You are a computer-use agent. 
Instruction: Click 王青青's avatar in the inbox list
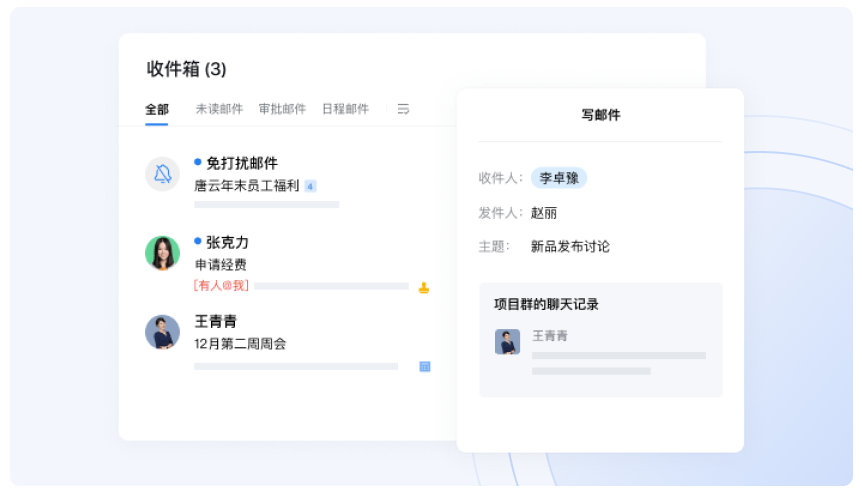[x=162, y=332]
